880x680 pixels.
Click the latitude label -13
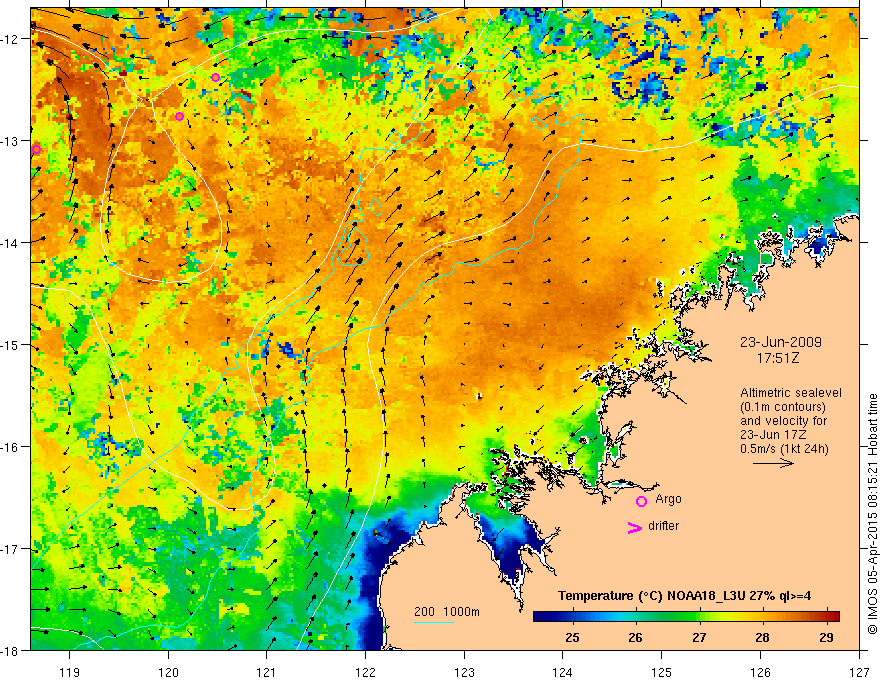(11, 141)
